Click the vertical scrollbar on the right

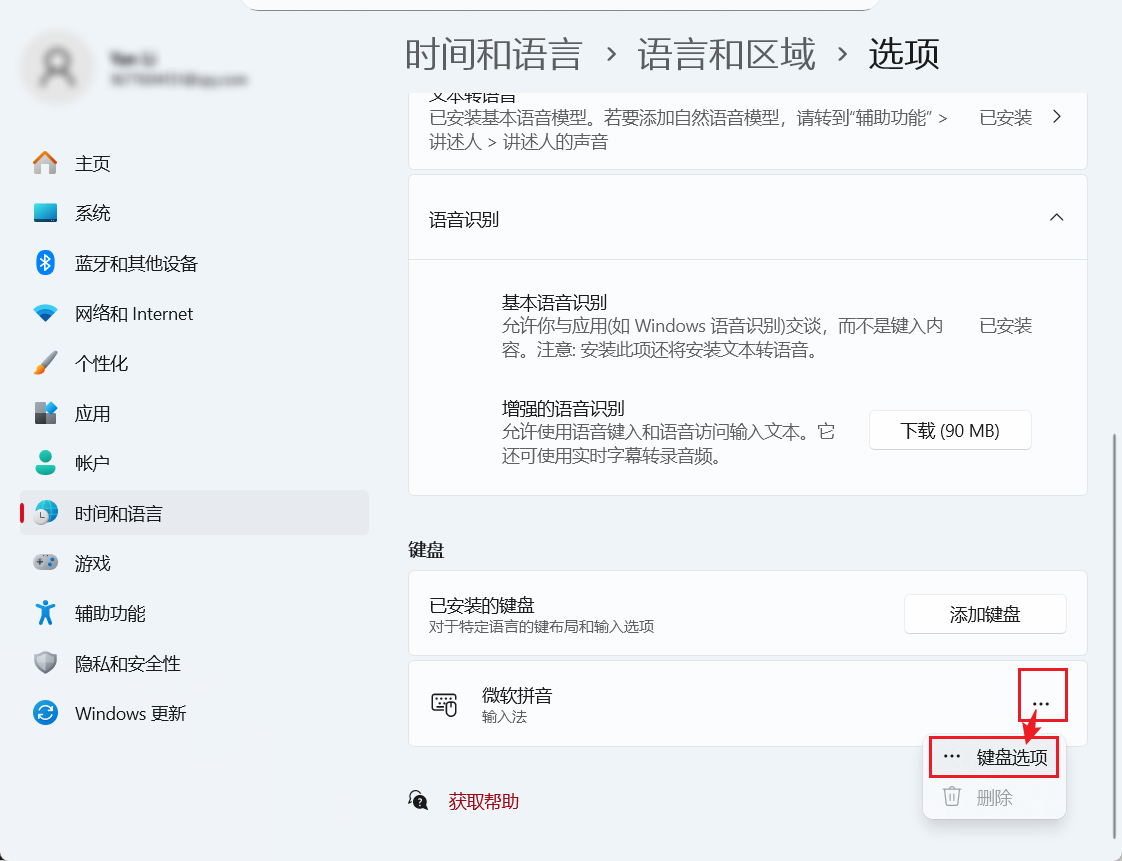(1114, 635)
